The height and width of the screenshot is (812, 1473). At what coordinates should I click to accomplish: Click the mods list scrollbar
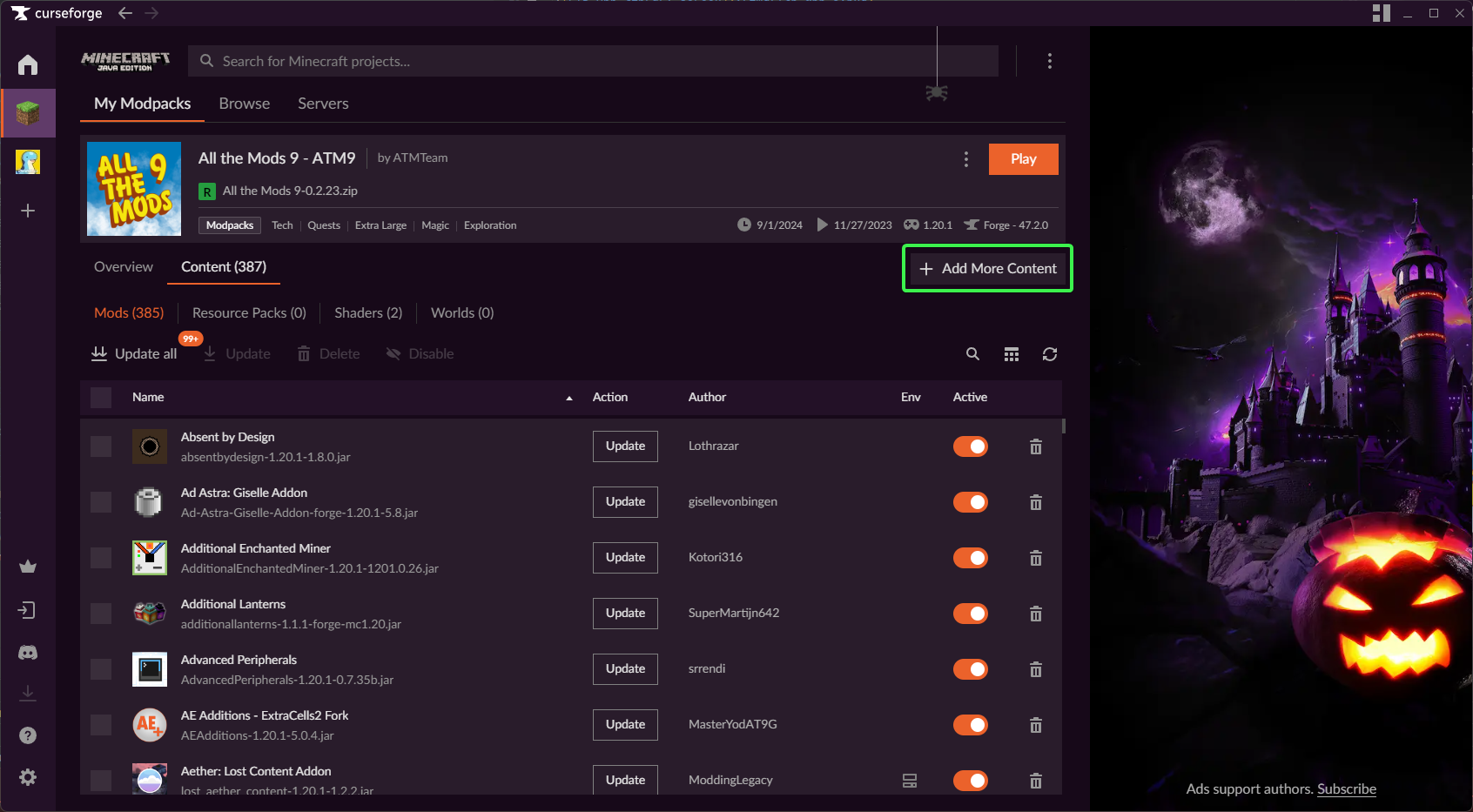(1064, 426)
